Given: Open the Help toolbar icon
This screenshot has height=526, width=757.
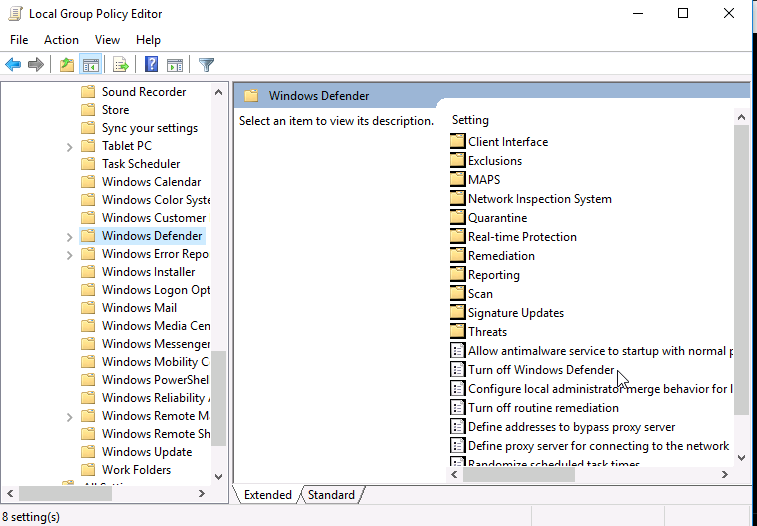Looking at the screenshot, I should click(151, 64).
